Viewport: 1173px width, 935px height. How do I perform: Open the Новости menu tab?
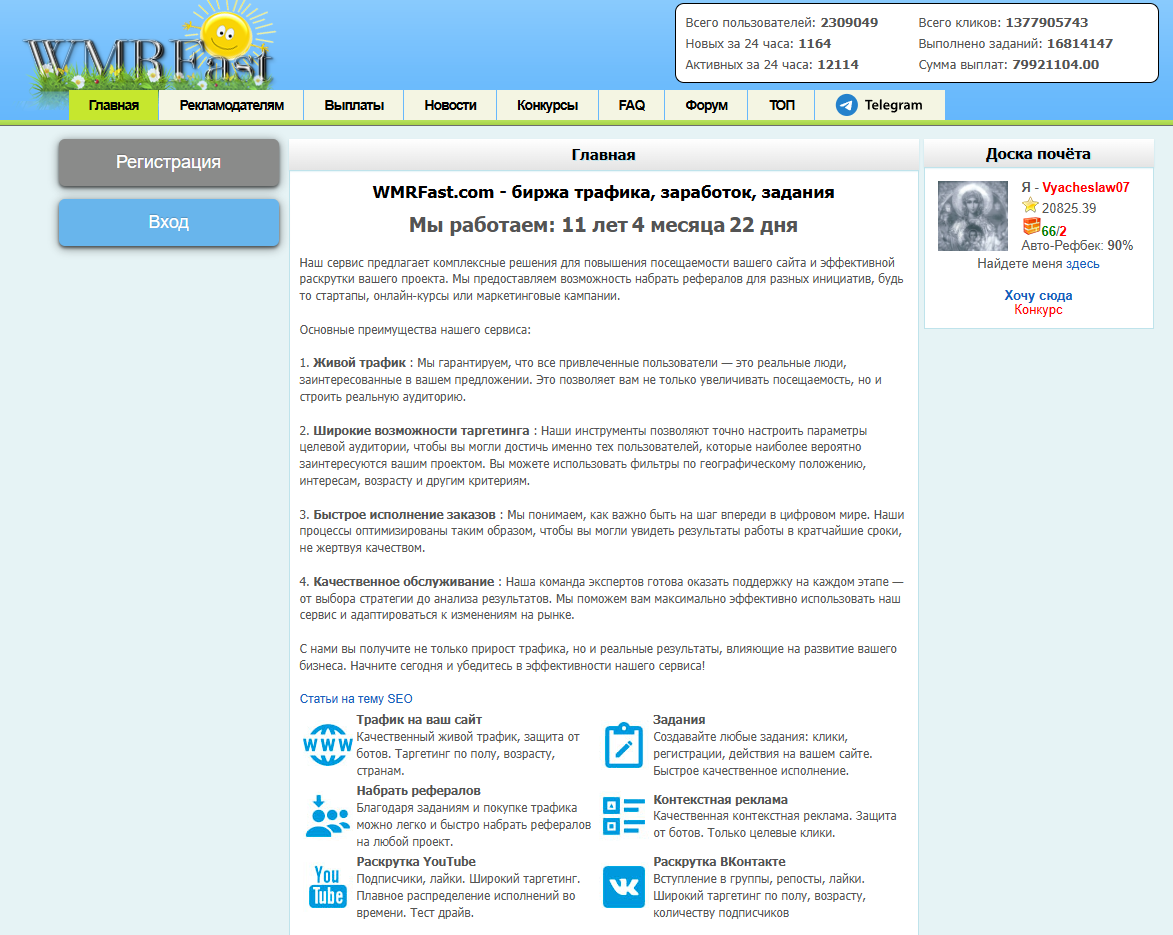[x=450, y=105]
